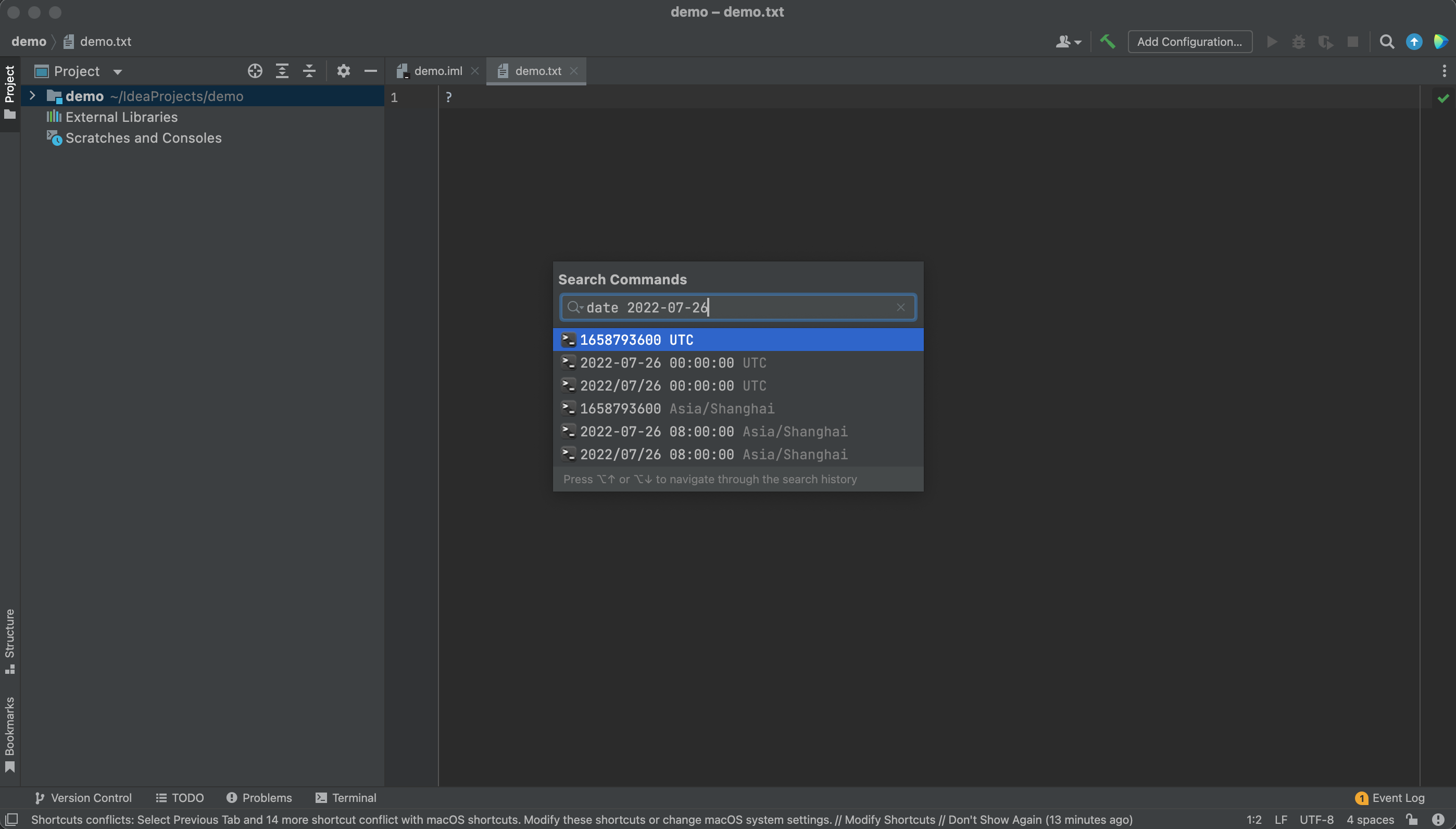
Task: Click Add Configuration button
Action: tap(1189, 42)
